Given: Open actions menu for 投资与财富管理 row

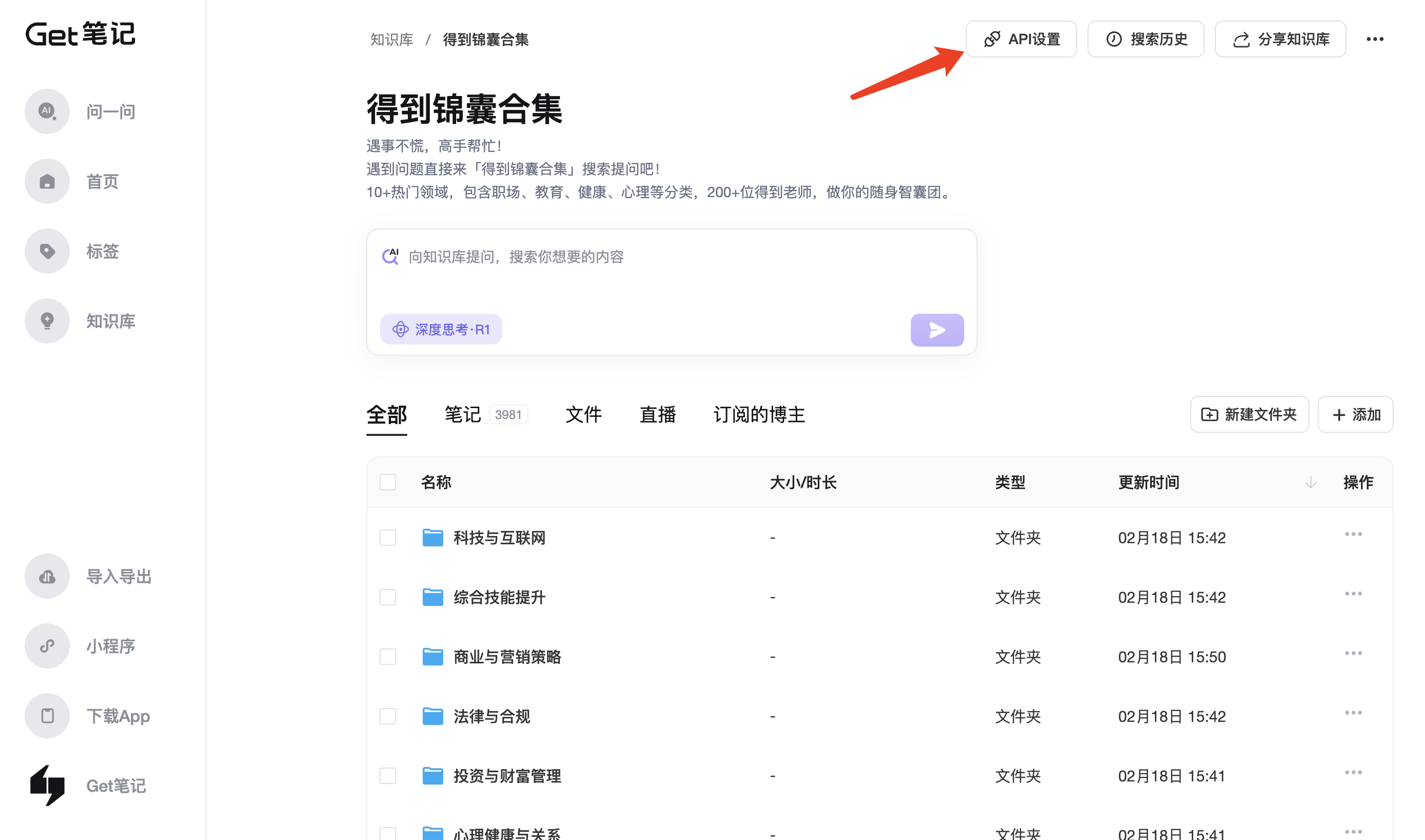Looking at the screenshot, I should point(1353,772).
